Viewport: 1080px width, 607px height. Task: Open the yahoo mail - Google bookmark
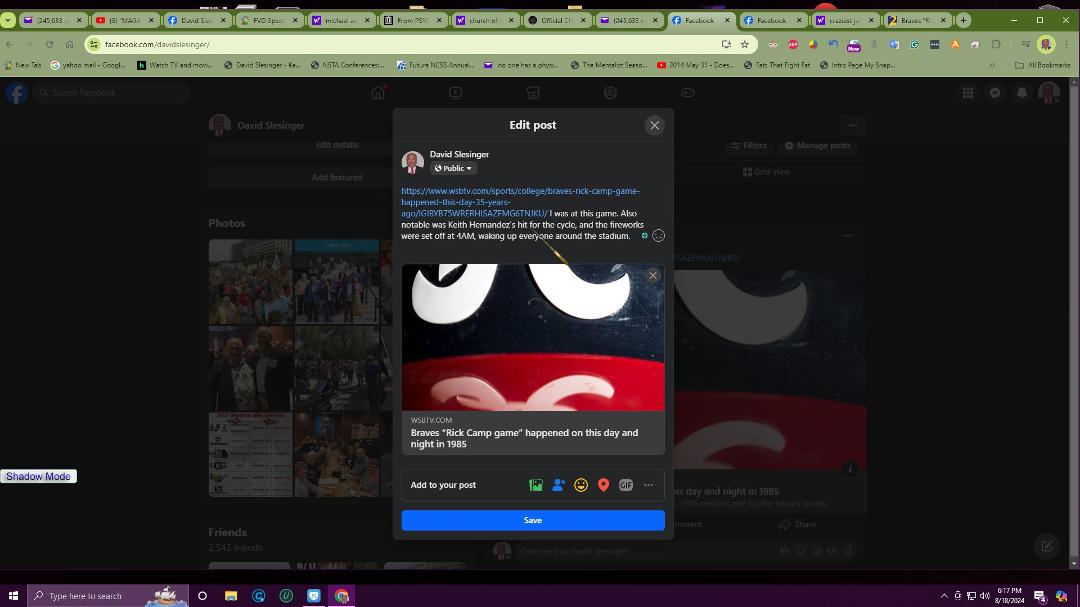pos(88,65)
